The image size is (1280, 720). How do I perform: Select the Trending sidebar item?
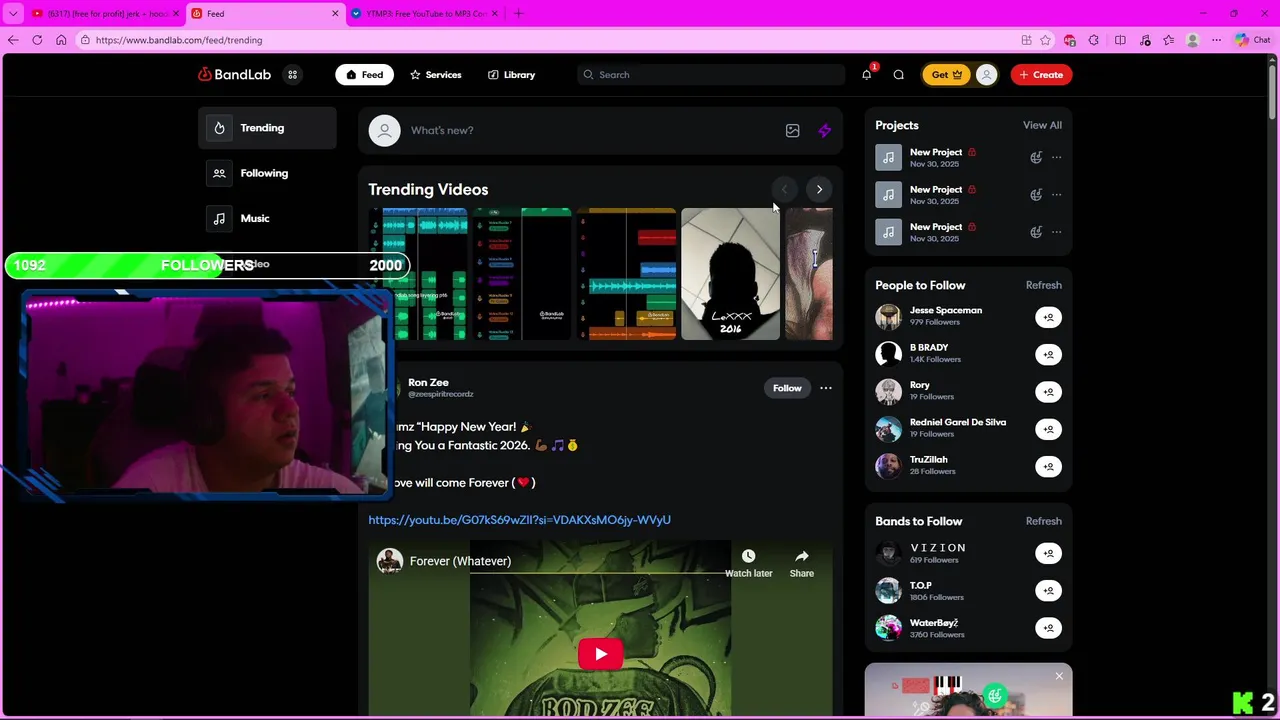[267, 128]
